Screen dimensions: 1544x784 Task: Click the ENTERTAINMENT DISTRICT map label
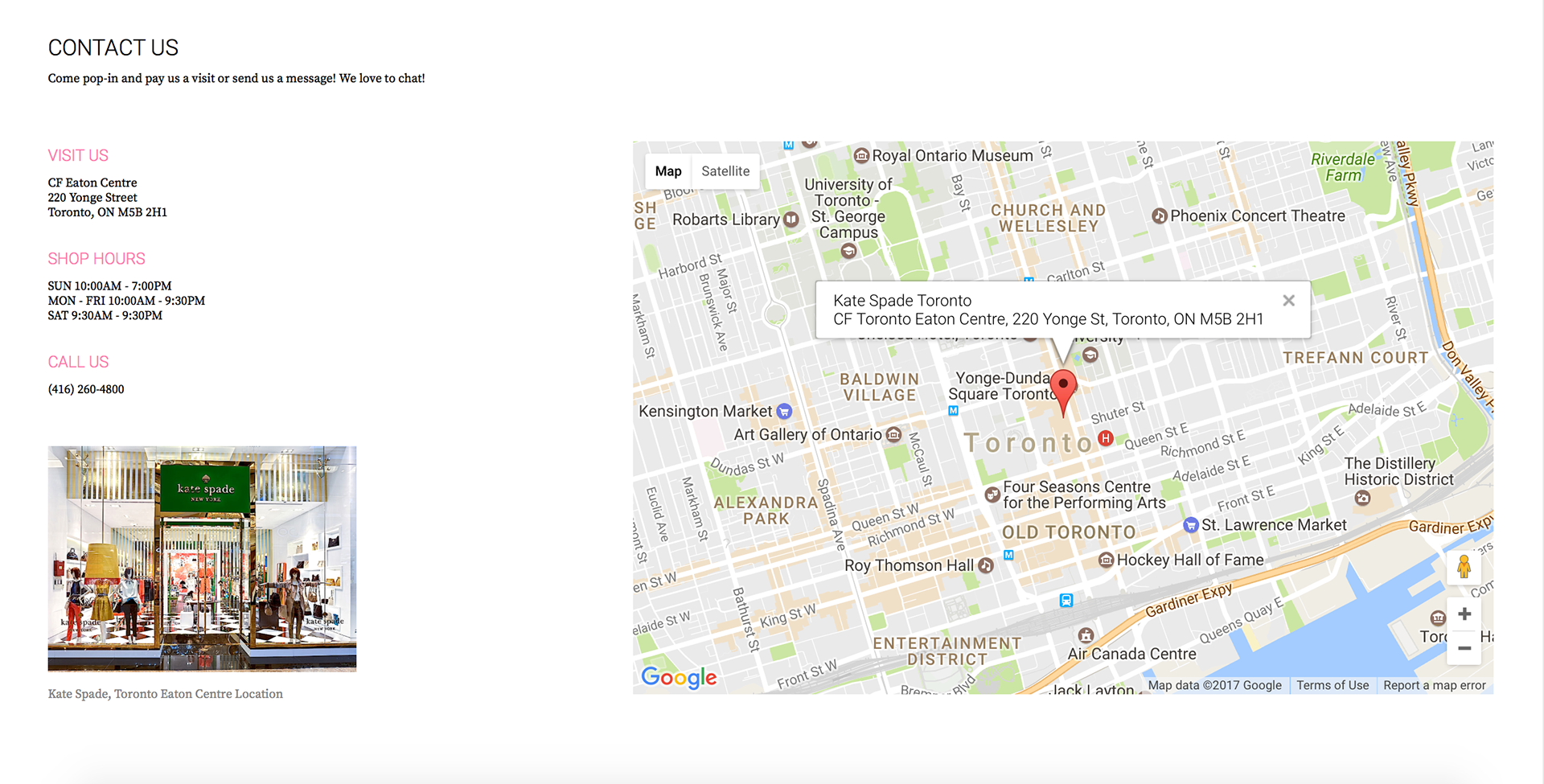[x=947, y=651]
